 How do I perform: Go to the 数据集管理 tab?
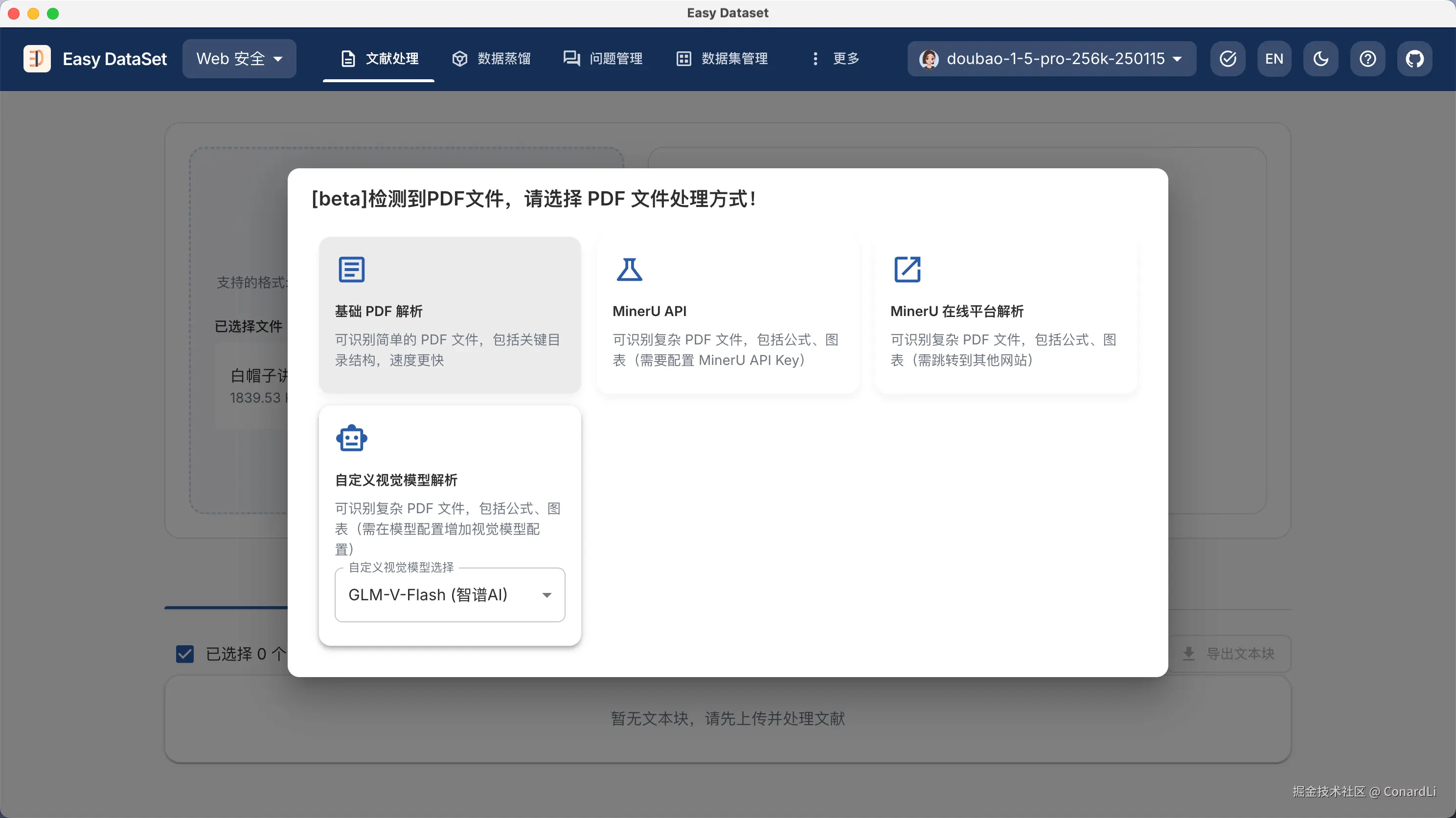(722, 59)
